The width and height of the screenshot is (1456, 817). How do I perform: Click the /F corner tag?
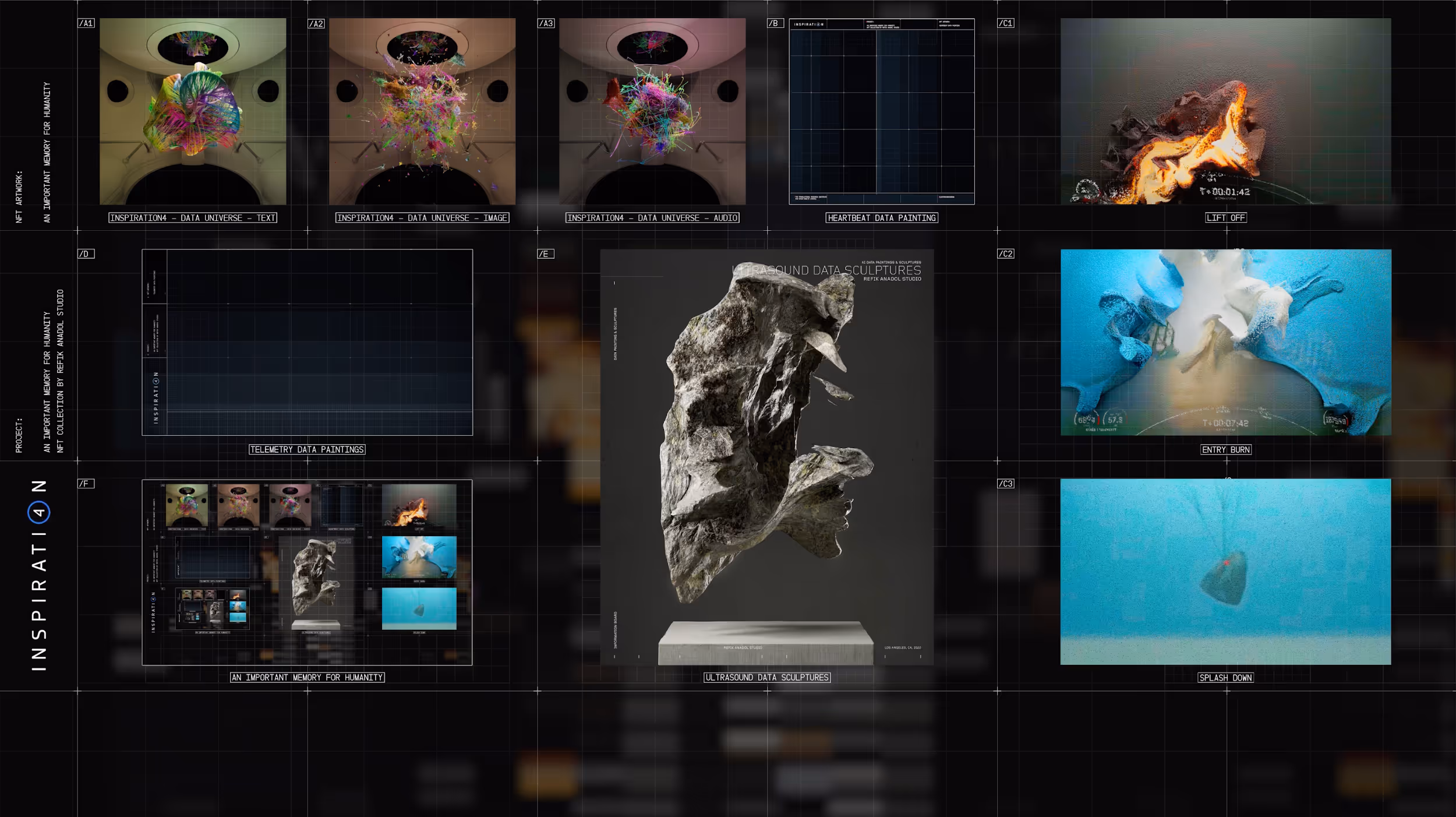[86, 484]
